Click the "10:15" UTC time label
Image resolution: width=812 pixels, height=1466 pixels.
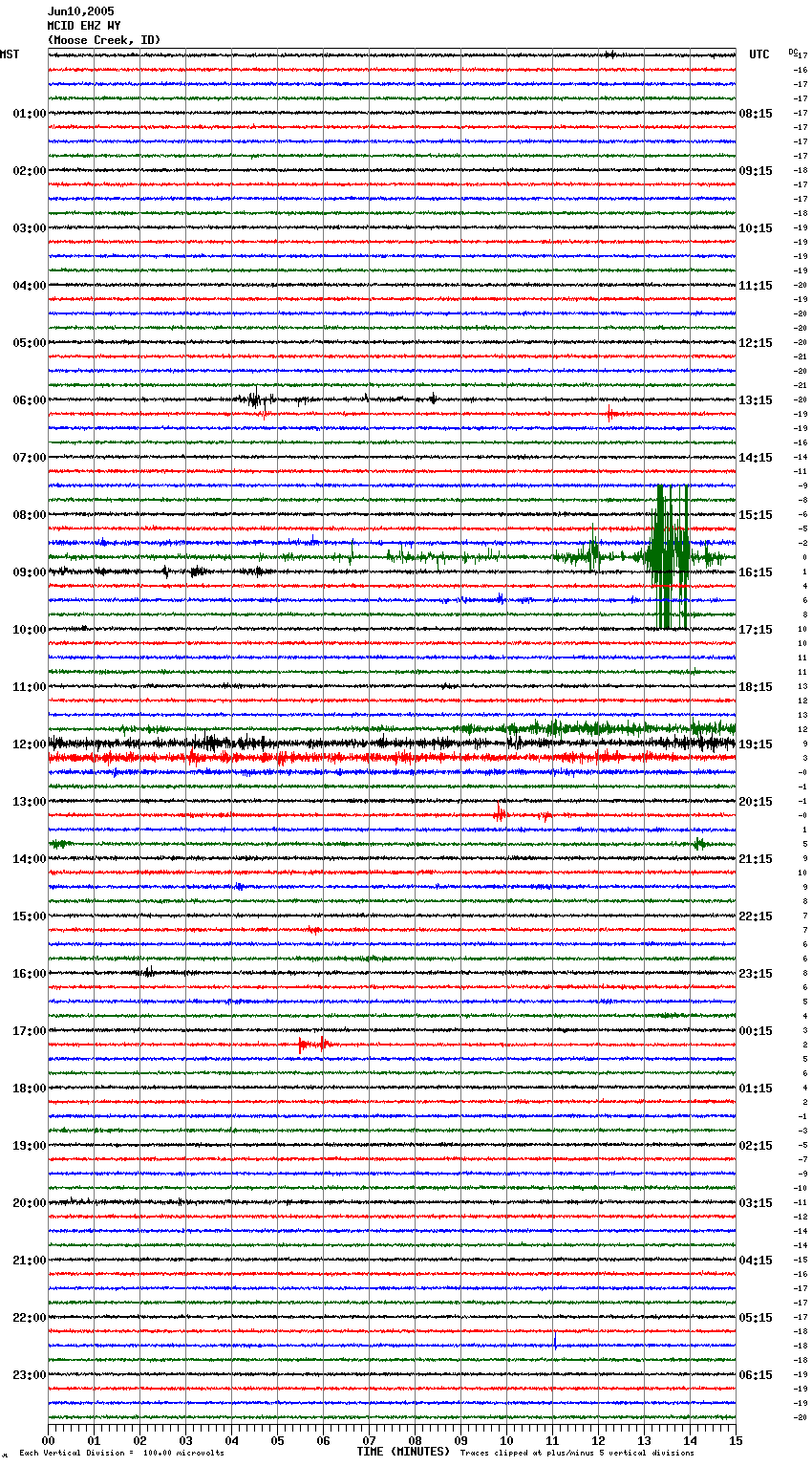click(x=756, y=228)
